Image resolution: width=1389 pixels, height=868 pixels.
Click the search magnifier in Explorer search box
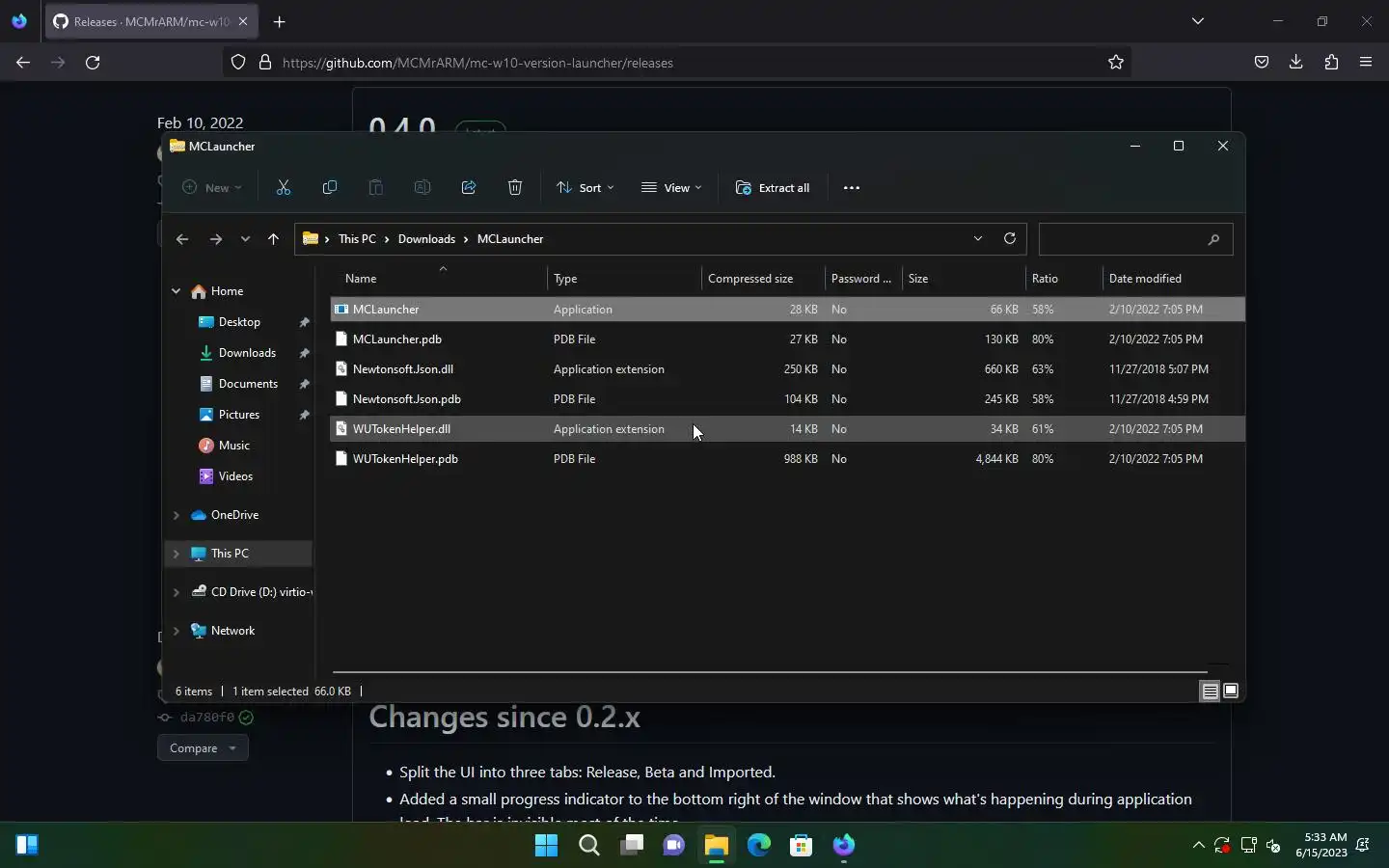[1213, 239]
